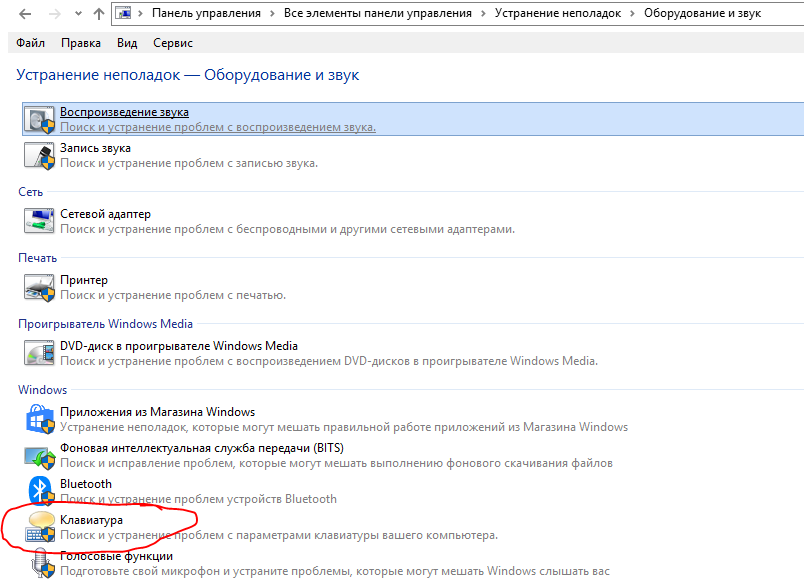Launch Запись звука troubleshooter
The image size is (804, 579).
click(x=95, y=148)
